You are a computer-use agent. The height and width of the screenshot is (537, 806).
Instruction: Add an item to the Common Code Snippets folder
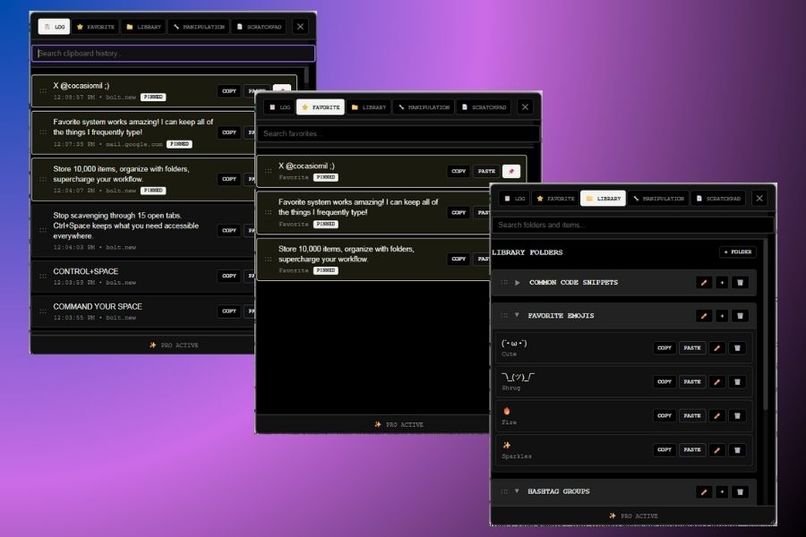722,282
